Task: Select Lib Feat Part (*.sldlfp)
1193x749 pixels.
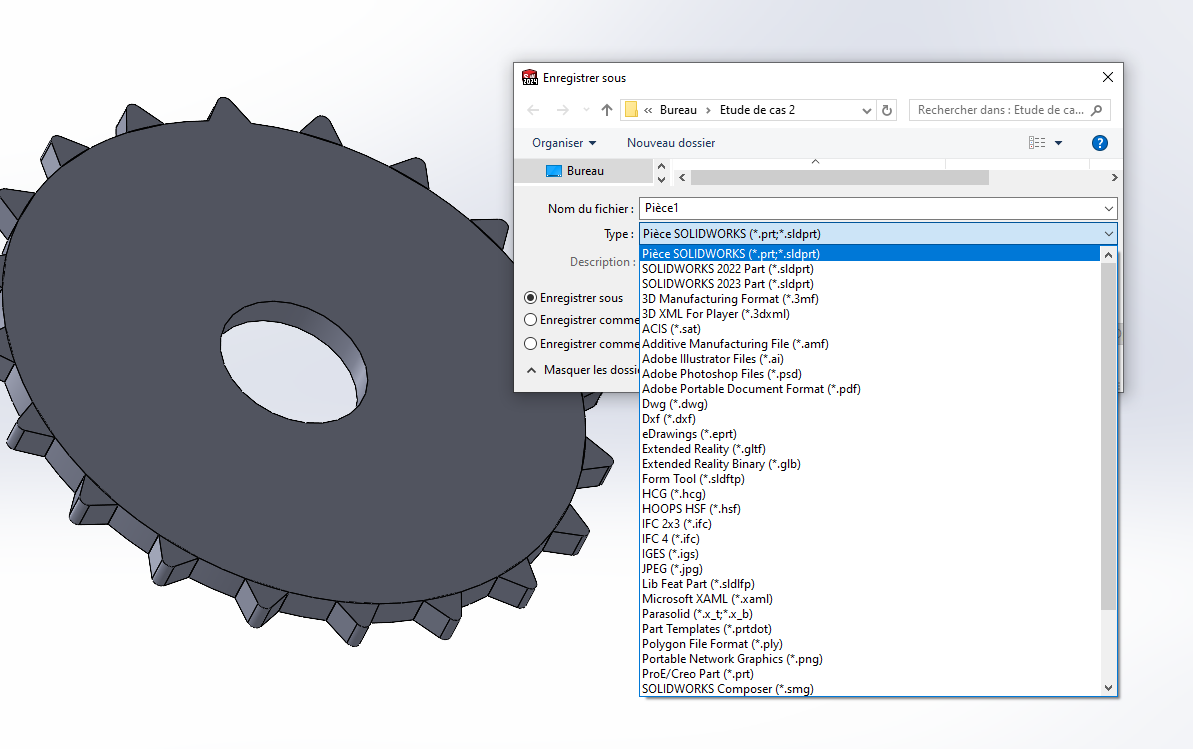Action: (x=870, y=584)
